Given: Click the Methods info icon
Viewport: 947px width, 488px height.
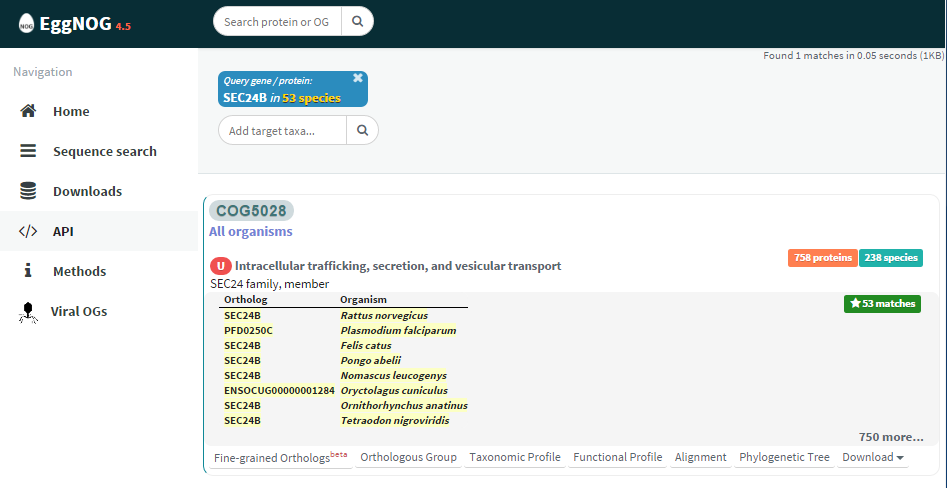Looking at the screenshot, I should pos(28,271).
